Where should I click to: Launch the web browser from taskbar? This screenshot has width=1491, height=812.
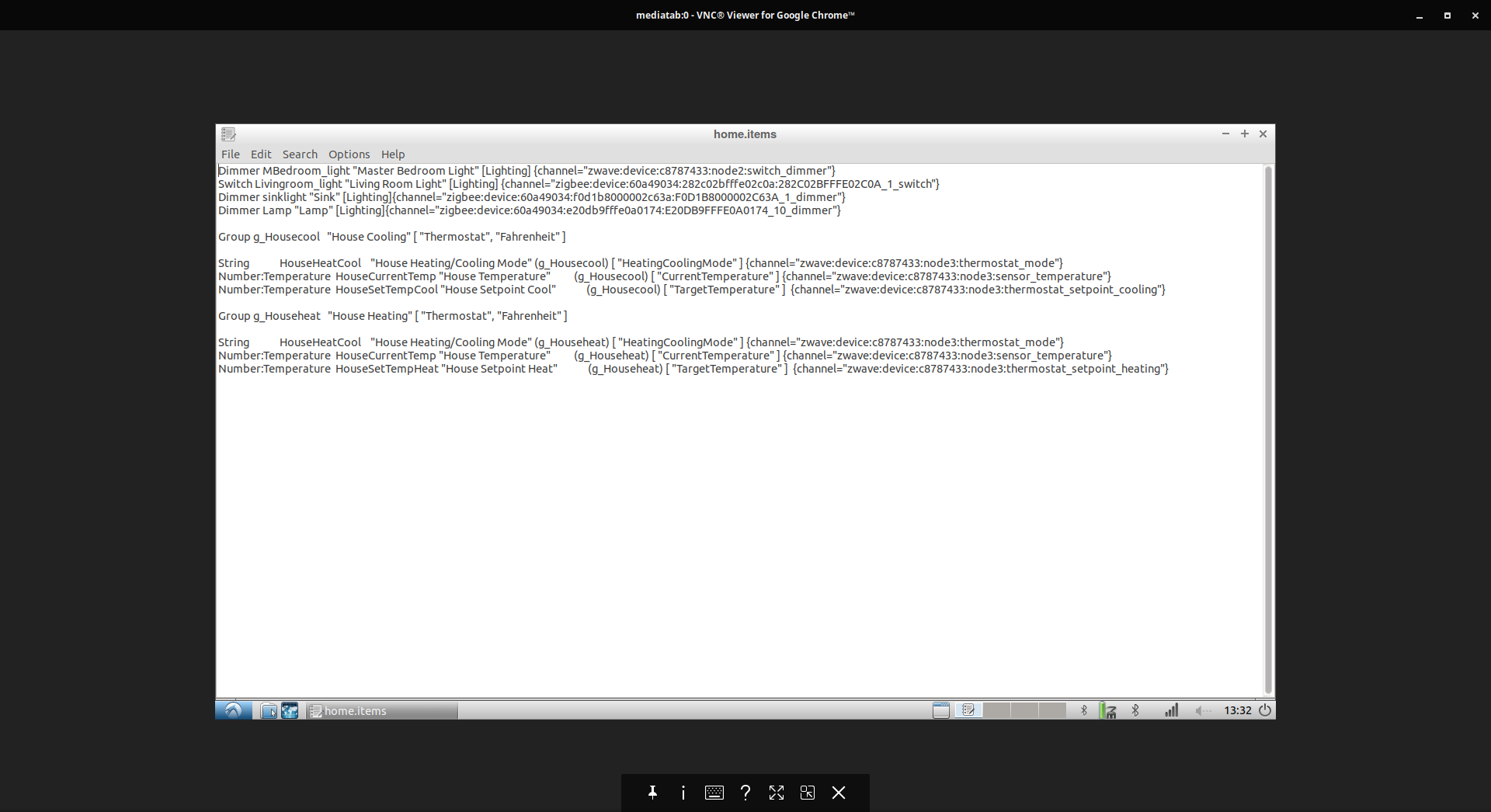[290, 710]
